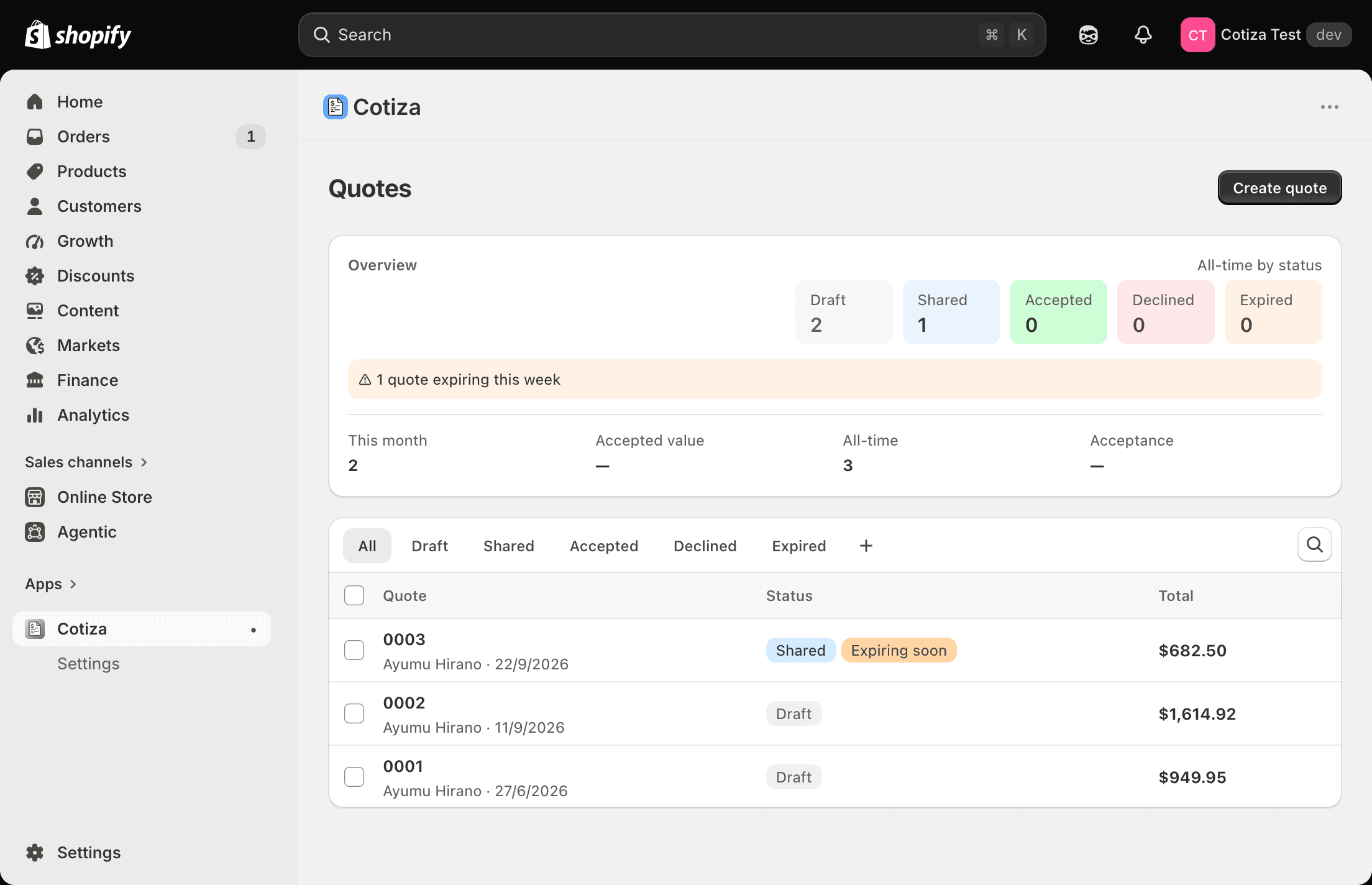Click the Content image icon

coord(35,311)
